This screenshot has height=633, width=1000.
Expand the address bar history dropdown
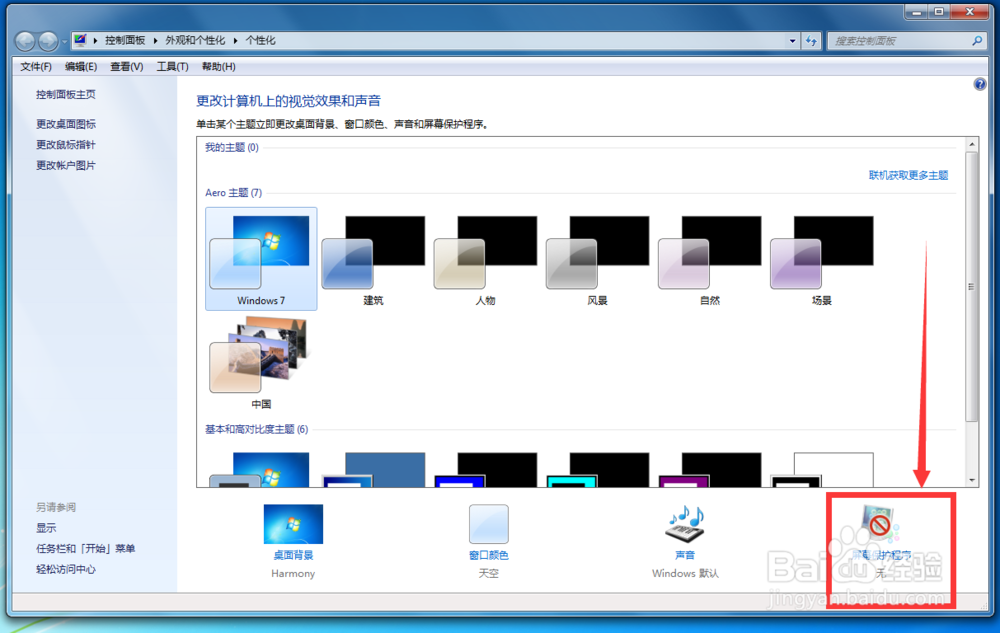point(792,41)
